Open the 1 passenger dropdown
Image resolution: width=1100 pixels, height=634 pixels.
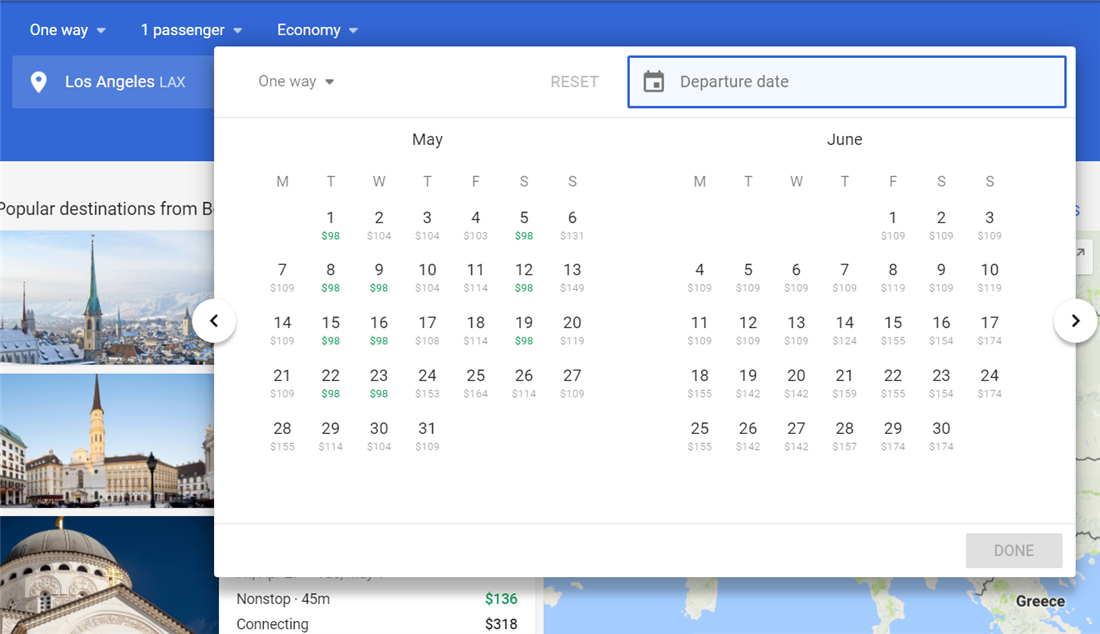click(190, 30)
